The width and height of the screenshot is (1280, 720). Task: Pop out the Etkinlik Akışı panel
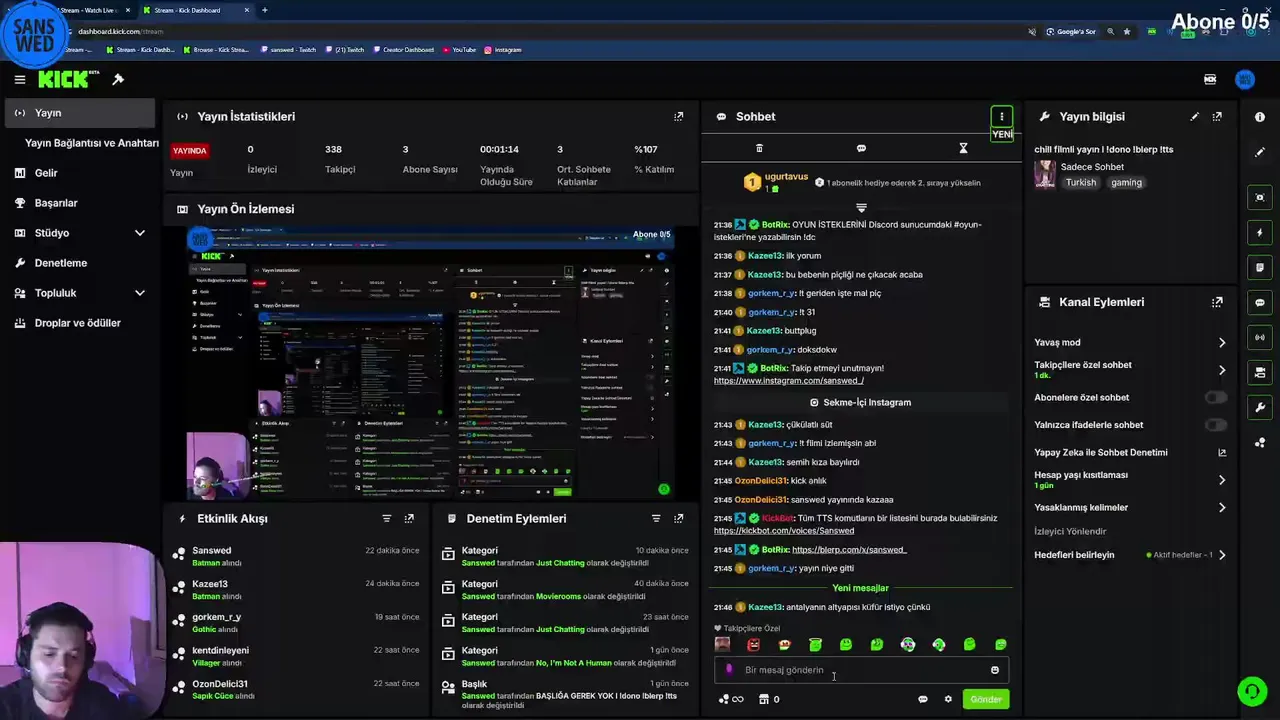tap(409, 518)
